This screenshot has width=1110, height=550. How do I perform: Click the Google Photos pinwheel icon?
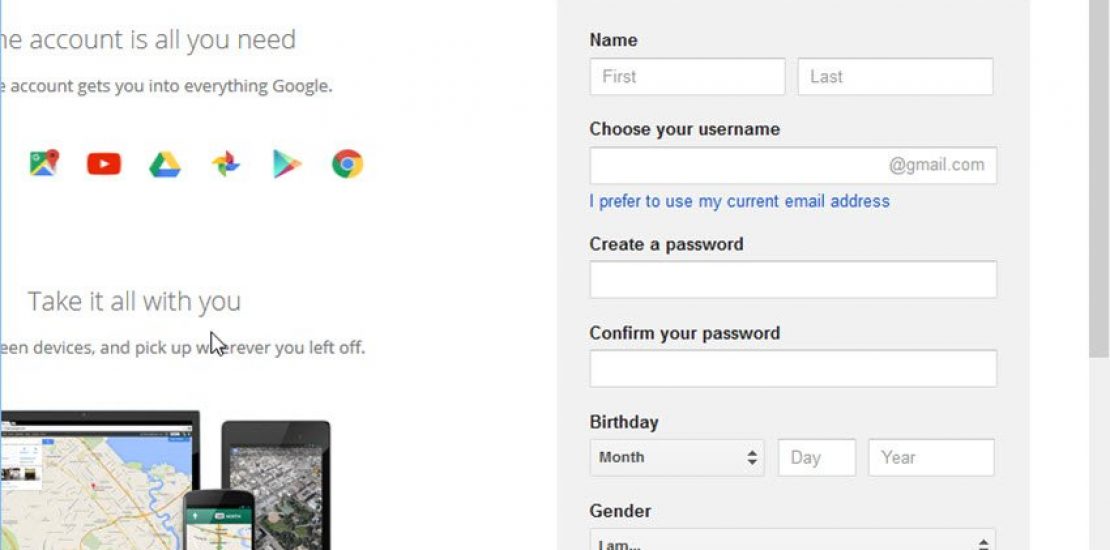(x=226, y=164)
